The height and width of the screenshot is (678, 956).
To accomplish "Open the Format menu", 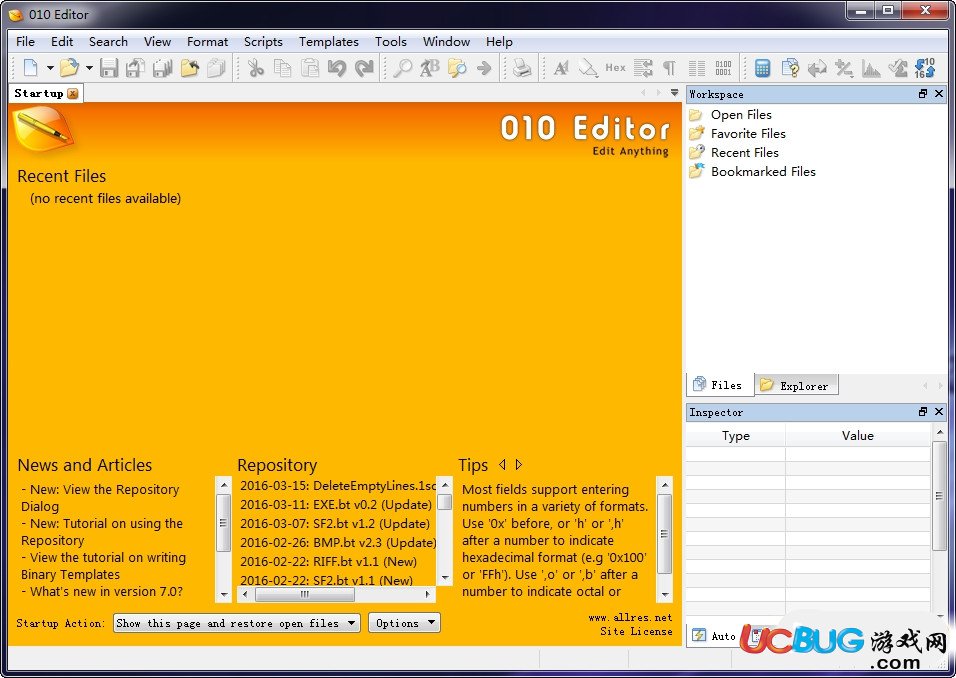I will coord(207,41).
